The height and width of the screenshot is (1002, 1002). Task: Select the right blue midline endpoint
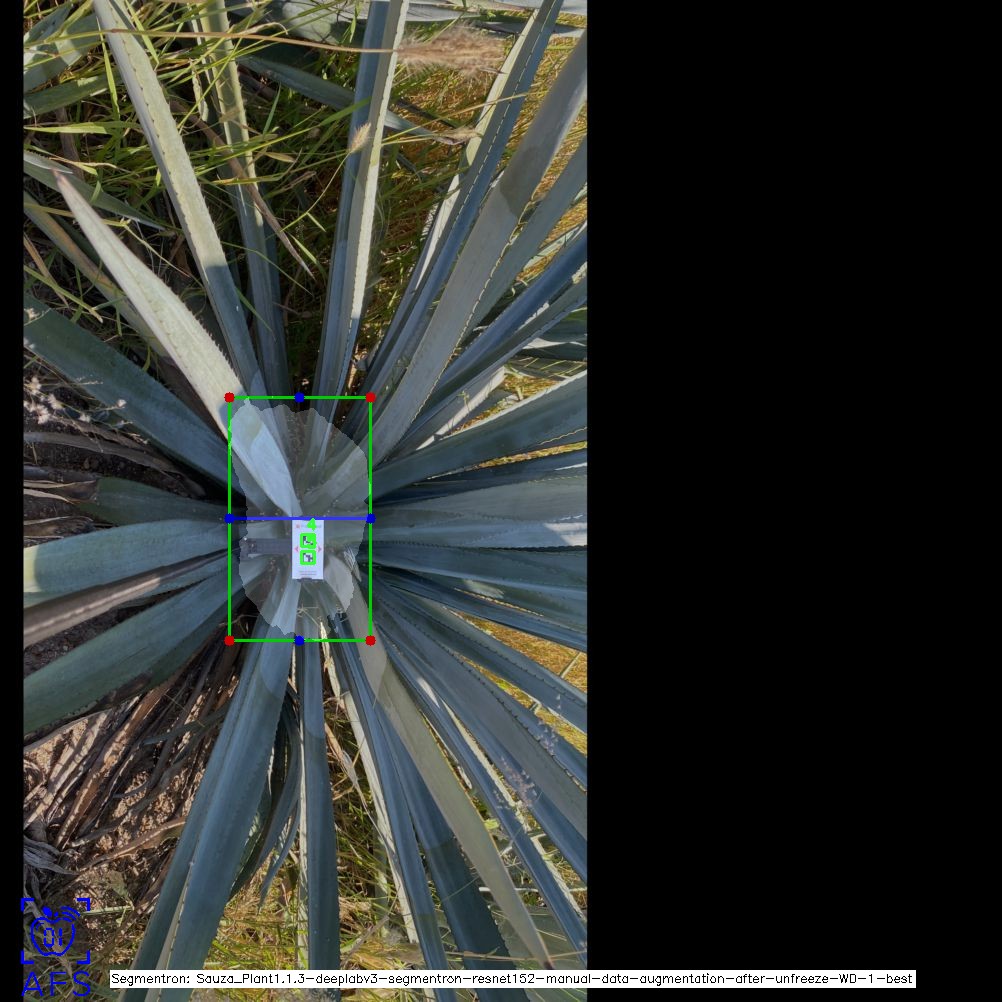point(371,519)
